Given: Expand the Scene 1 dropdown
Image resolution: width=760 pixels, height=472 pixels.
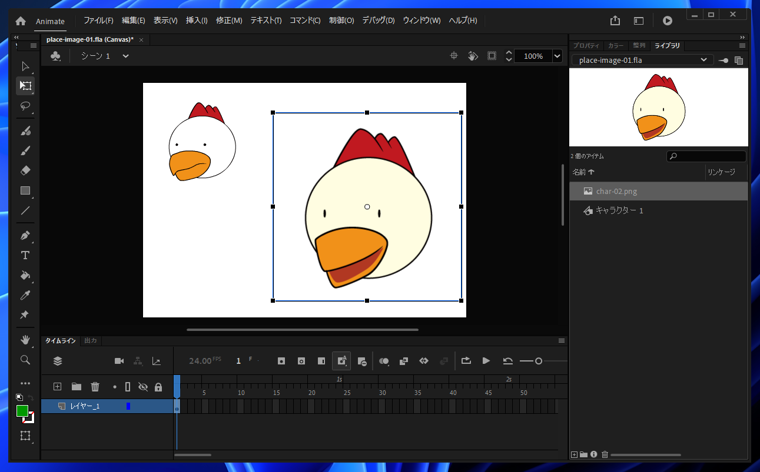Looking at the screenshot, I should tap(126, 56).
